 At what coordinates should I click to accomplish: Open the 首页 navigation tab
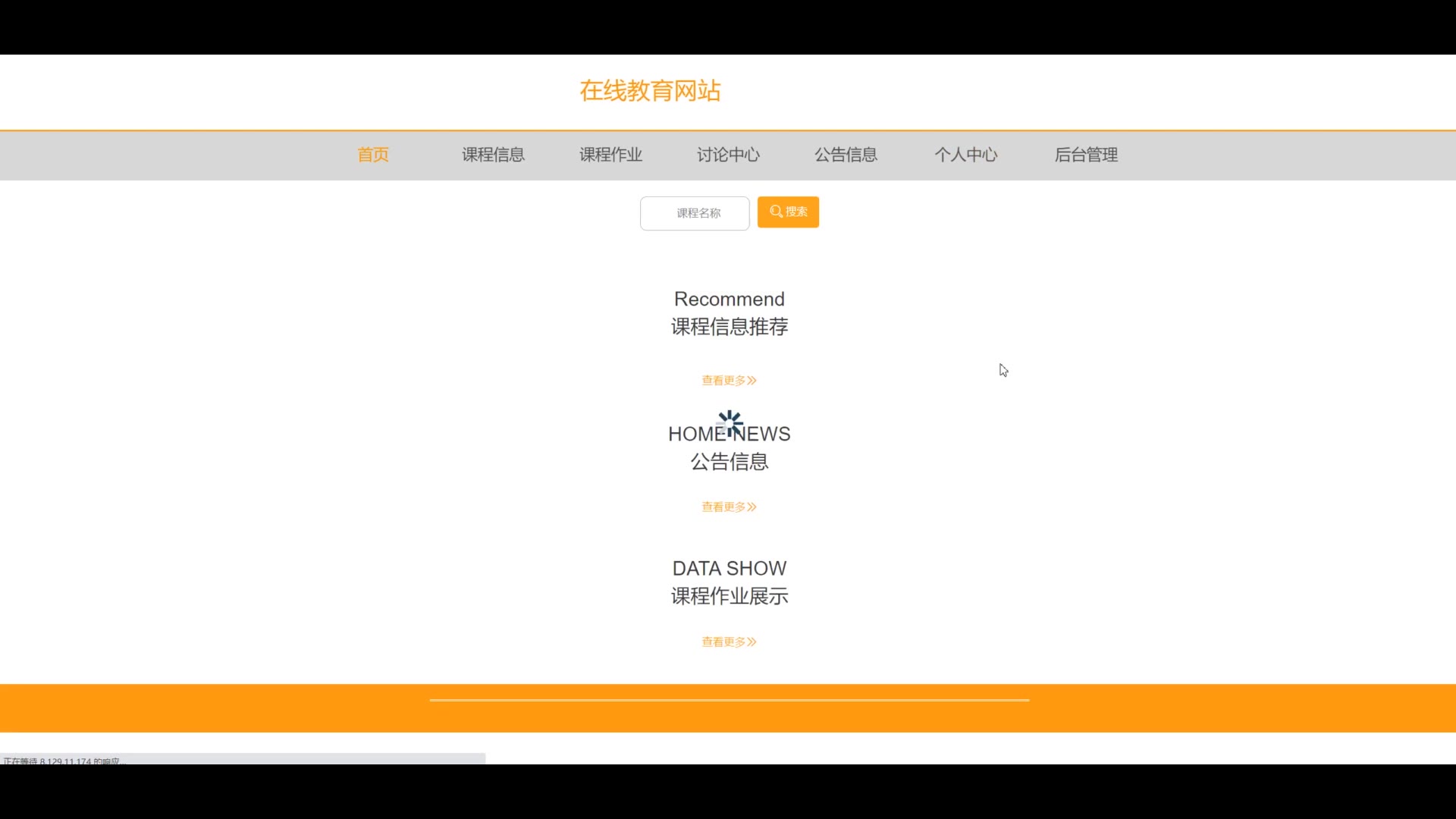[373, 155]
